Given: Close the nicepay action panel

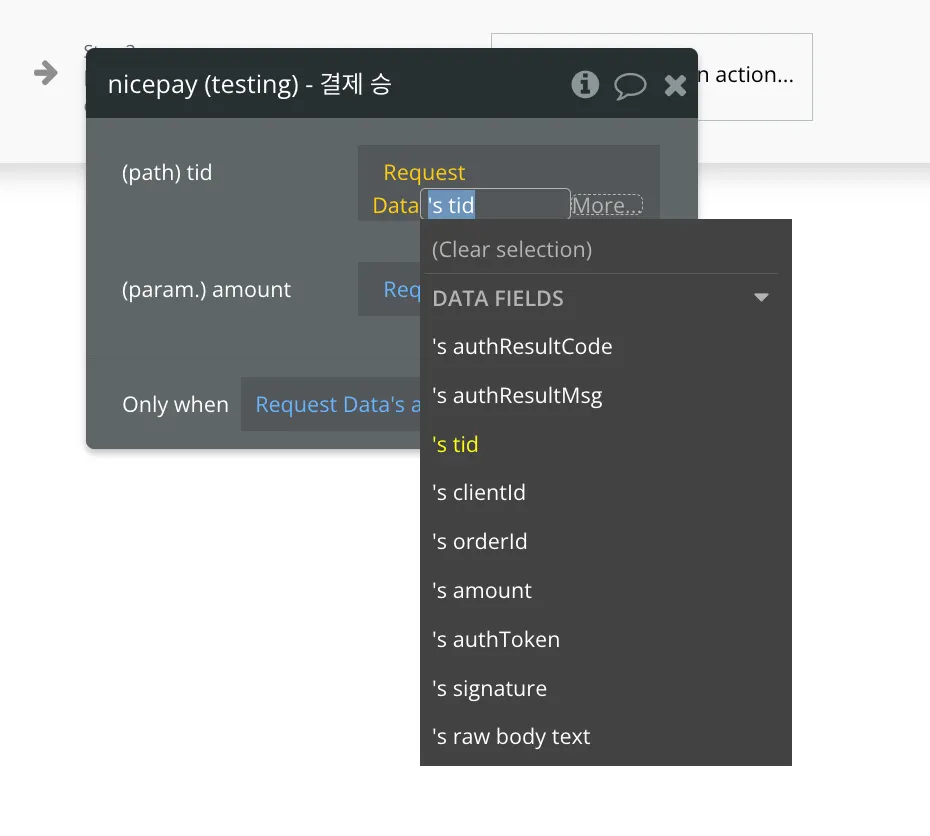Looking at the screenshot, I should pyautogui.click(x=675, y=86).
